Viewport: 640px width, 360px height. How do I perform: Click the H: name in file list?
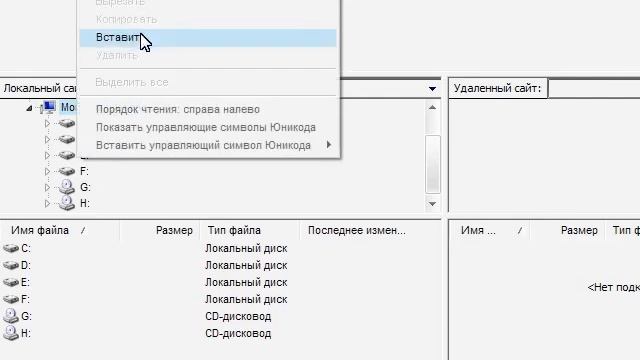(26, 333)
